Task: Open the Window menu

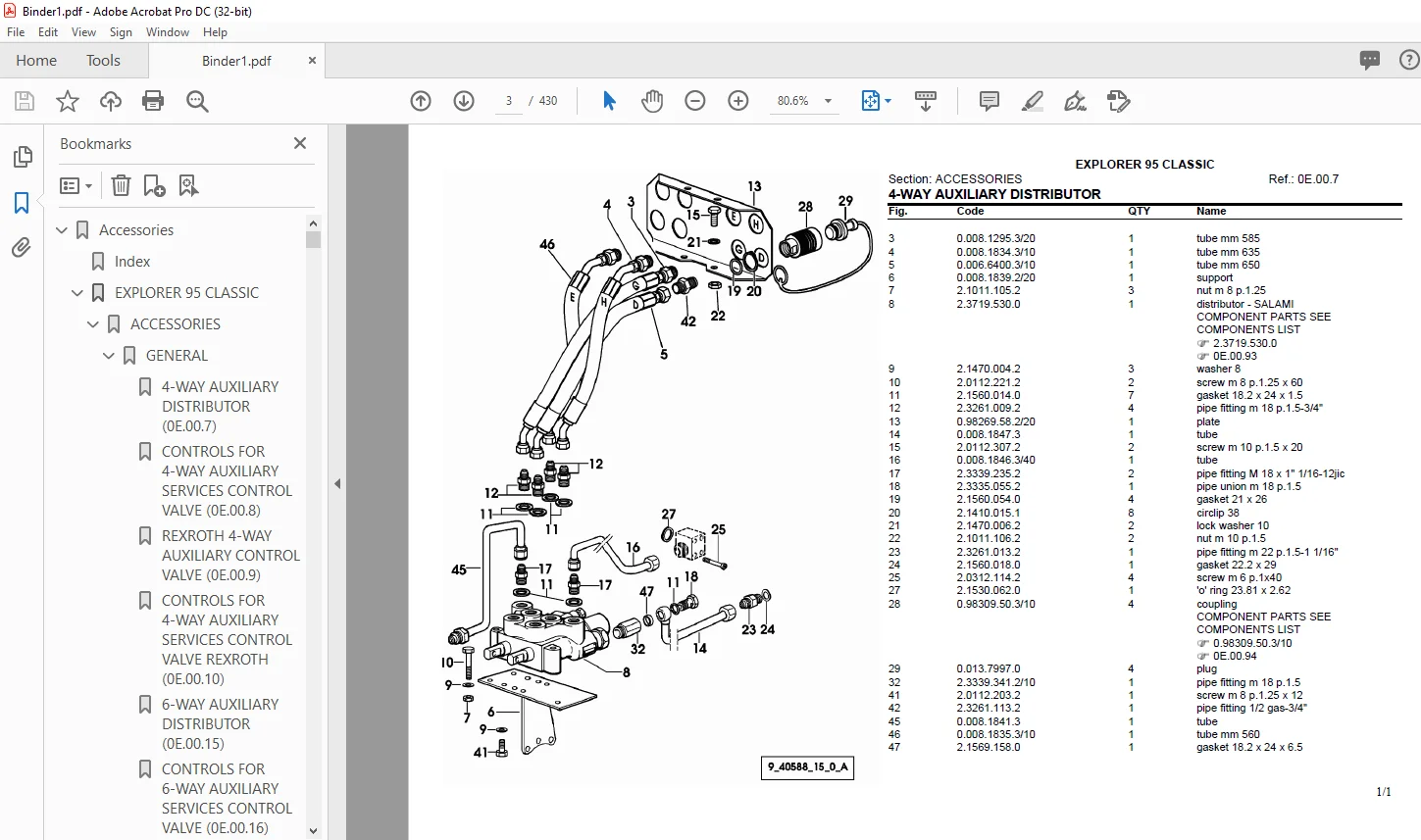Action: (x=168, y=32)
